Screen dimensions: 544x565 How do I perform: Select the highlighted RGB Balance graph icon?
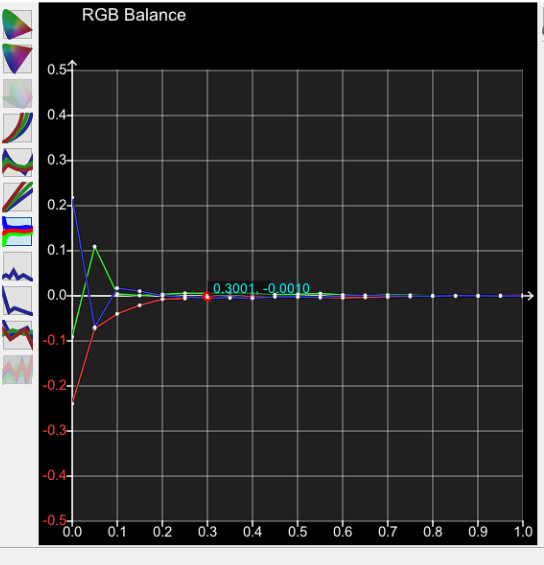pos(17,232)
